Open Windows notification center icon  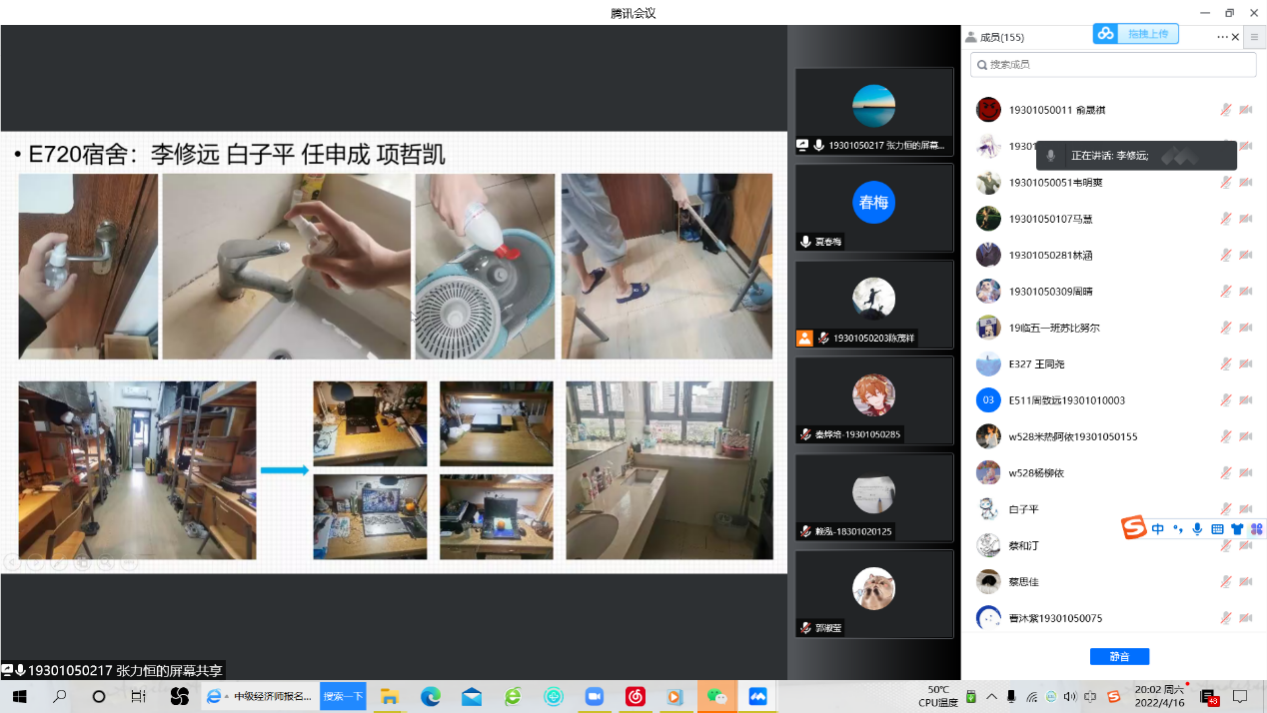tap(1240, 696)
